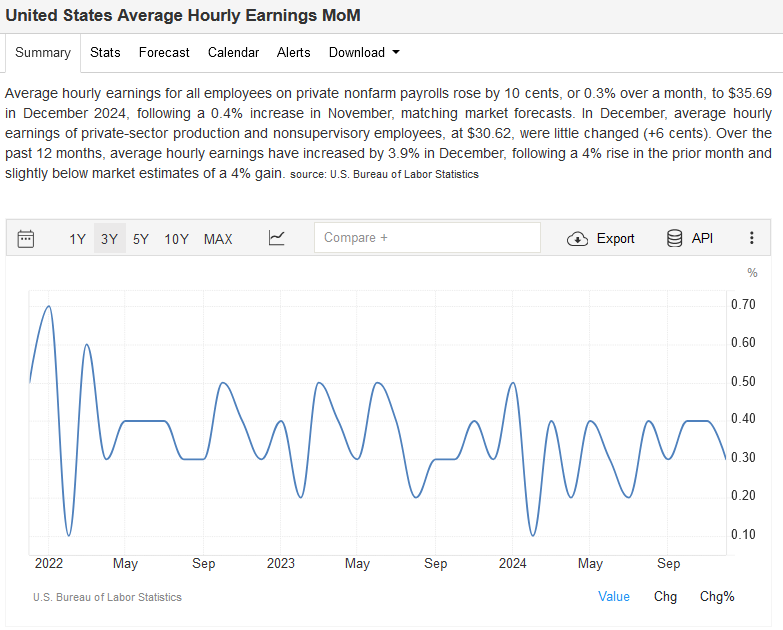Open the calendar date picker icon
This screenshot has width=783, height=630.
[26, 238]
